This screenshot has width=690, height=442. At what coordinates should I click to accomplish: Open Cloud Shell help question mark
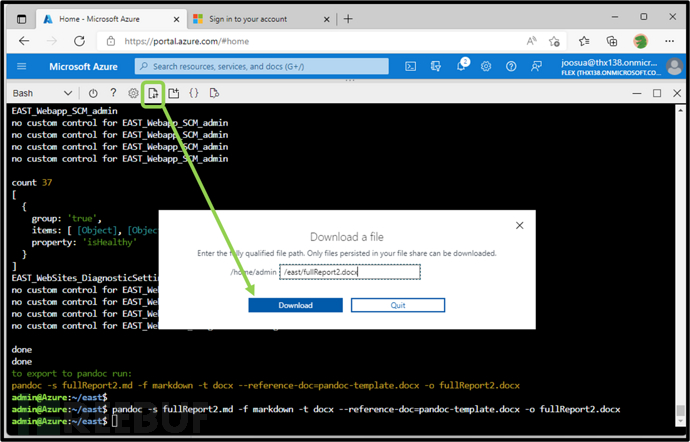point(114,93)
